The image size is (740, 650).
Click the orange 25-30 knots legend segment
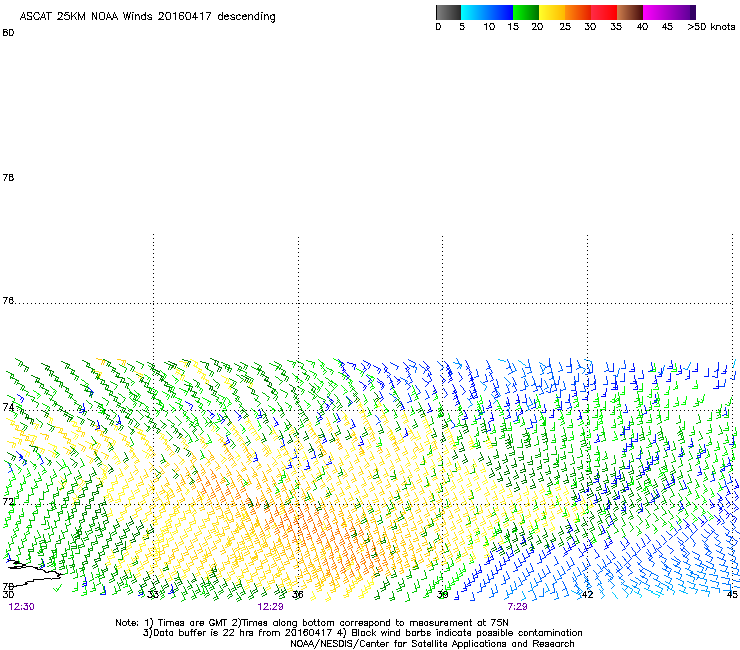(x=578, y=12)
